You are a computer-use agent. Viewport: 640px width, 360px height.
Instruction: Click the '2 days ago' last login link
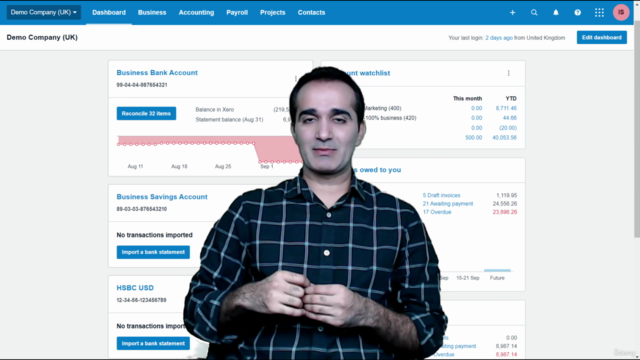(x=499, y=38)
